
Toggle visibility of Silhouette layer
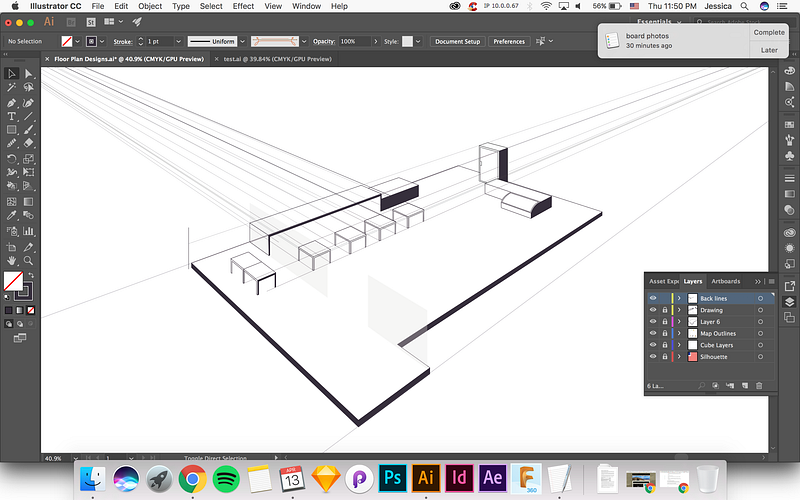652,356
